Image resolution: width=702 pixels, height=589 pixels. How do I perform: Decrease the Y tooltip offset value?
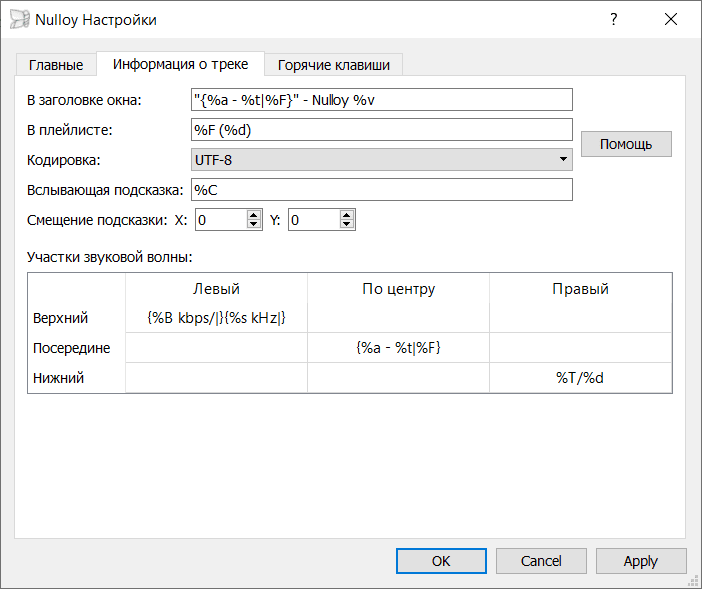pyautogui.click(x=347, y=225)
